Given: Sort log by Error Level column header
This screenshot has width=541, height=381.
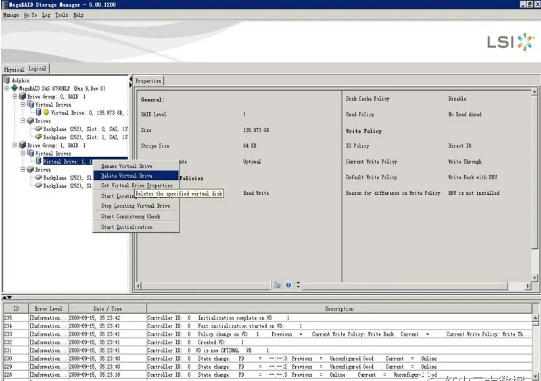Looking at the screenshot, I should point(48,309).
